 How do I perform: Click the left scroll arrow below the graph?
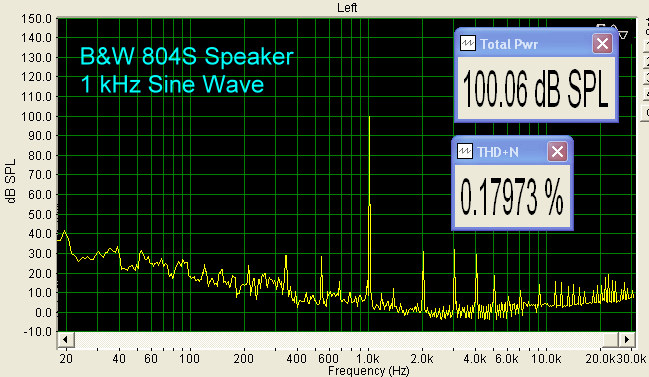click(x=65, y=340)
